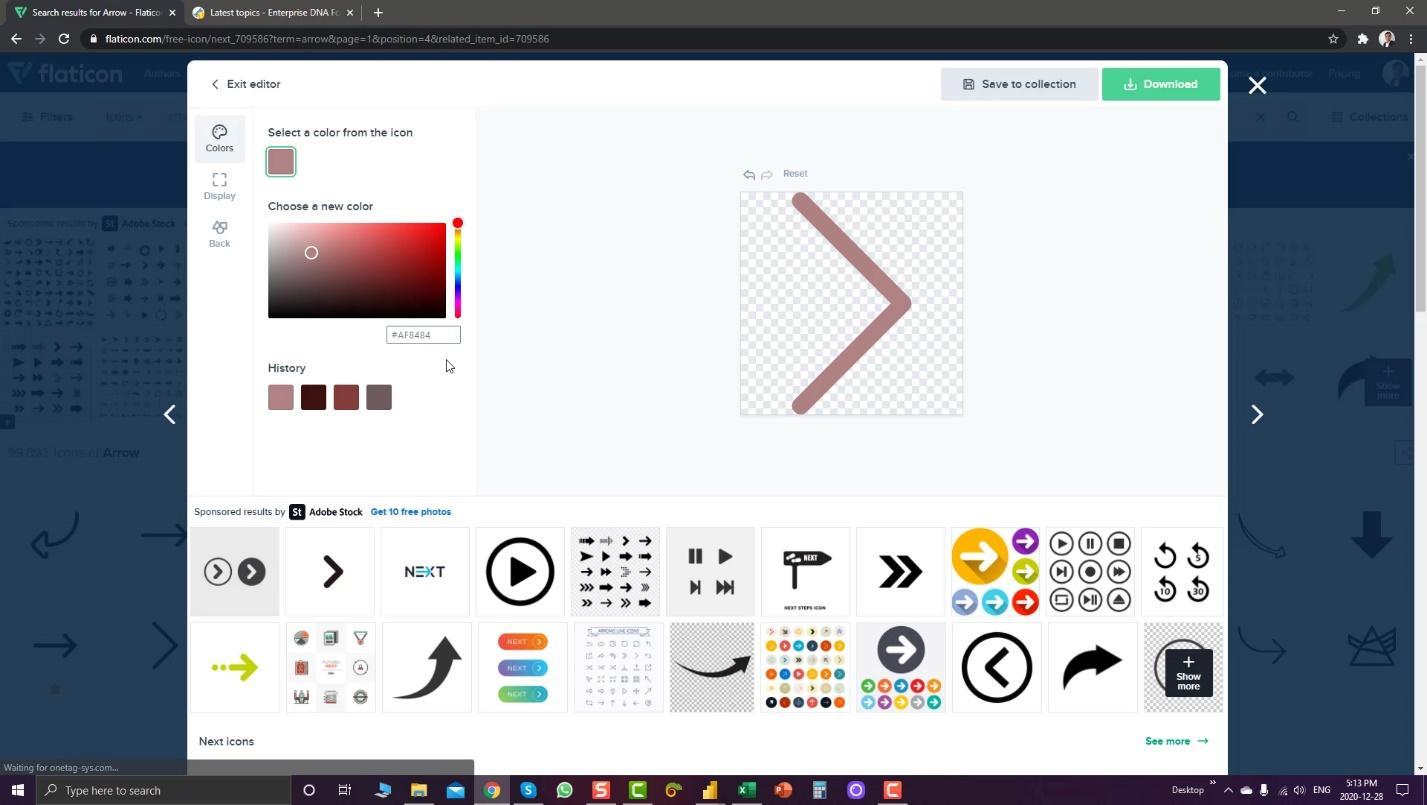
Task: Redo edit with the redo arrow
Action: point(767,175)
